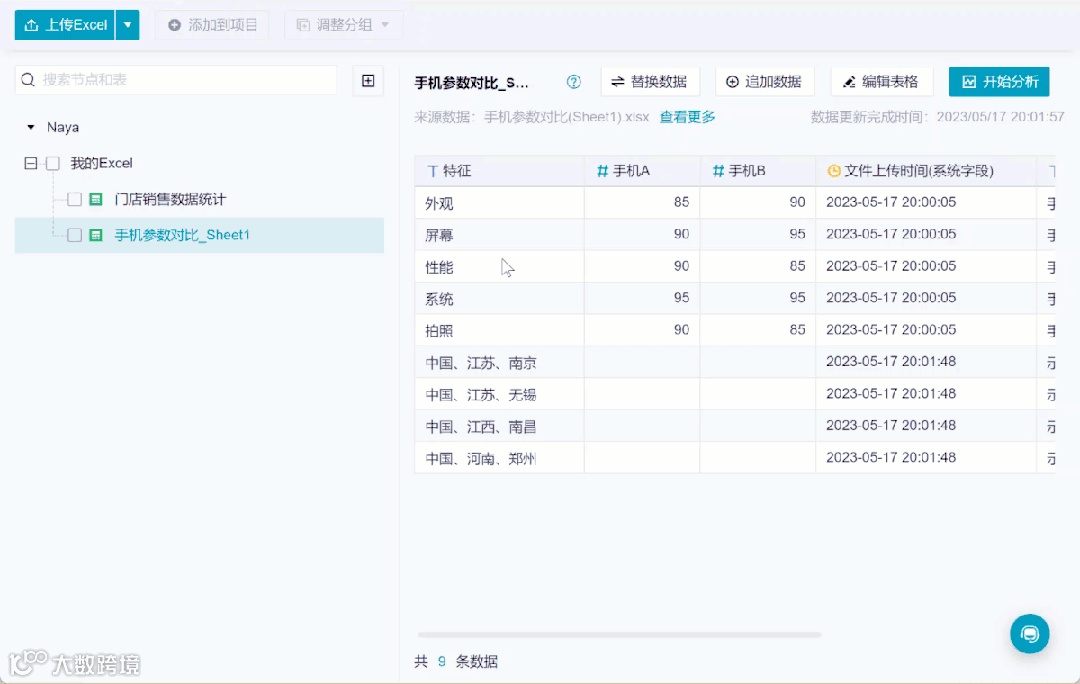This screenshot has height=684, width=1080.
Task: Open the chat support bubble icon
Action: tap(1030, 634)
